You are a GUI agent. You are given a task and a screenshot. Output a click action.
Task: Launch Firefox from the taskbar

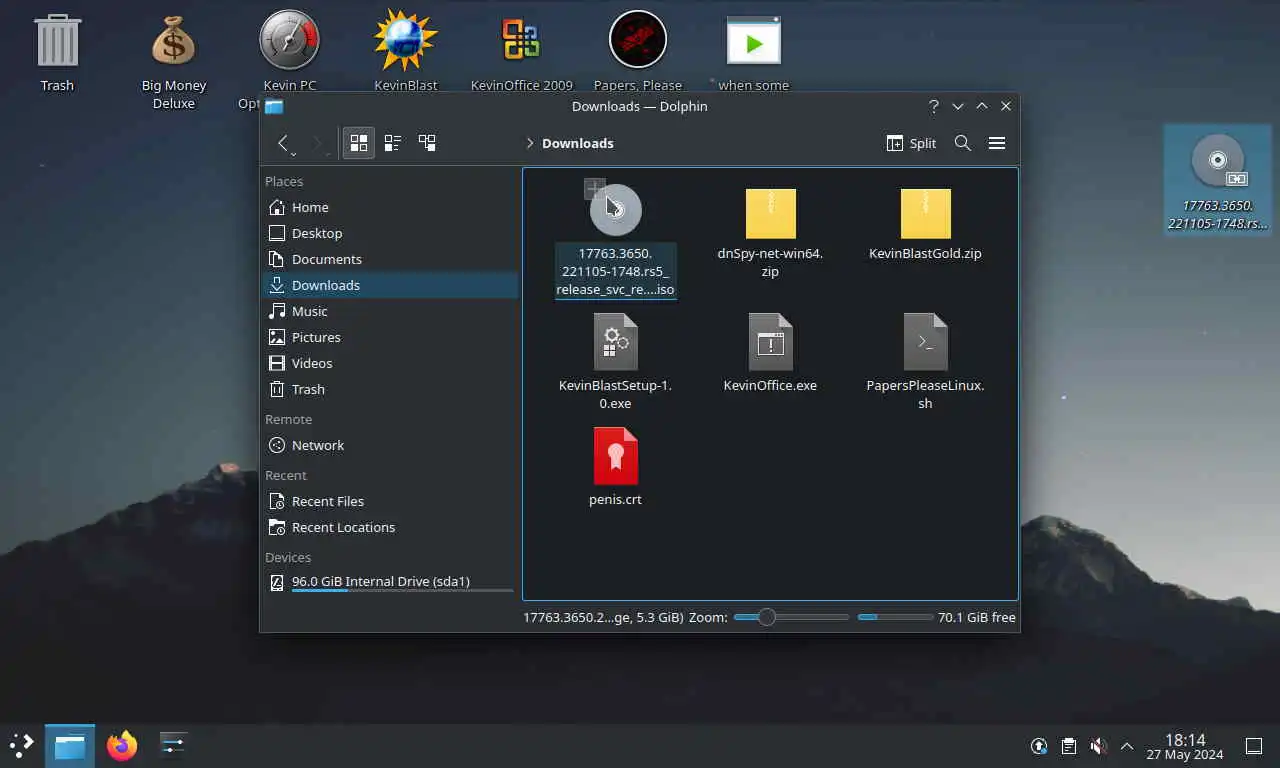(x=122, y=745)
